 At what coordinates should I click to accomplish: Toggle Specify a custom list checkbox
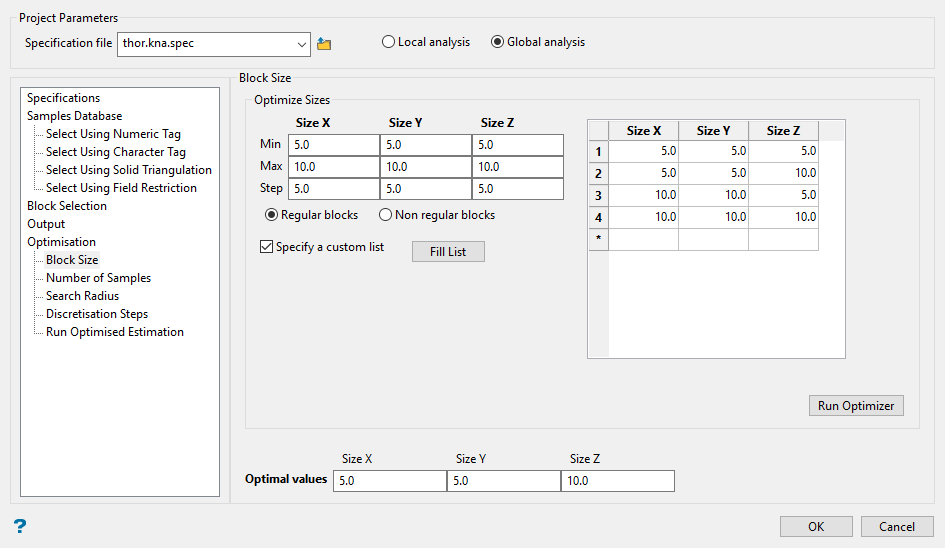pyautogui.click(x=266, y=247)
